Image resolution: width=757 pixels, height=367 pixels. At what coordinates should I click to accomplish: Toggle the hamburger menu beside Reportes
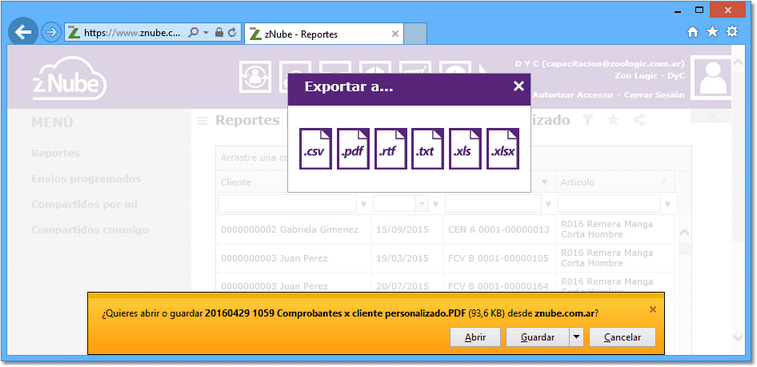point(202,121)
